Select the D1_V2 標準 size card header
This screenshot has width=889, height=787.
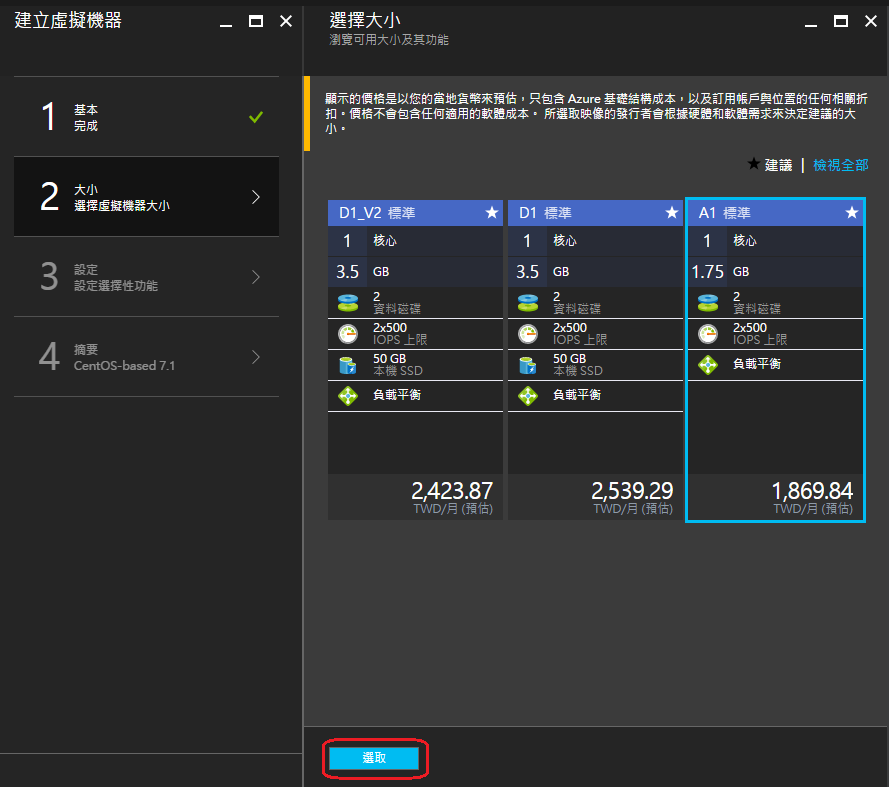[x=415, y=213]
